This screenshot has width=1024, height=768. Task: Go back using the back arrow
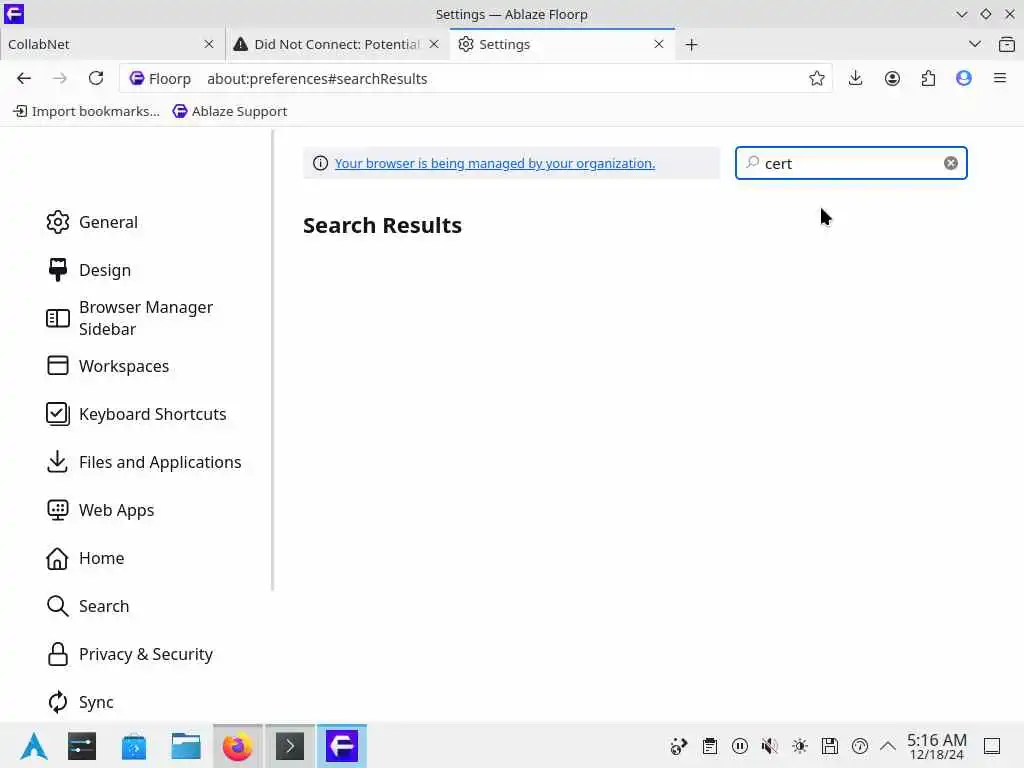coord(24,78)
